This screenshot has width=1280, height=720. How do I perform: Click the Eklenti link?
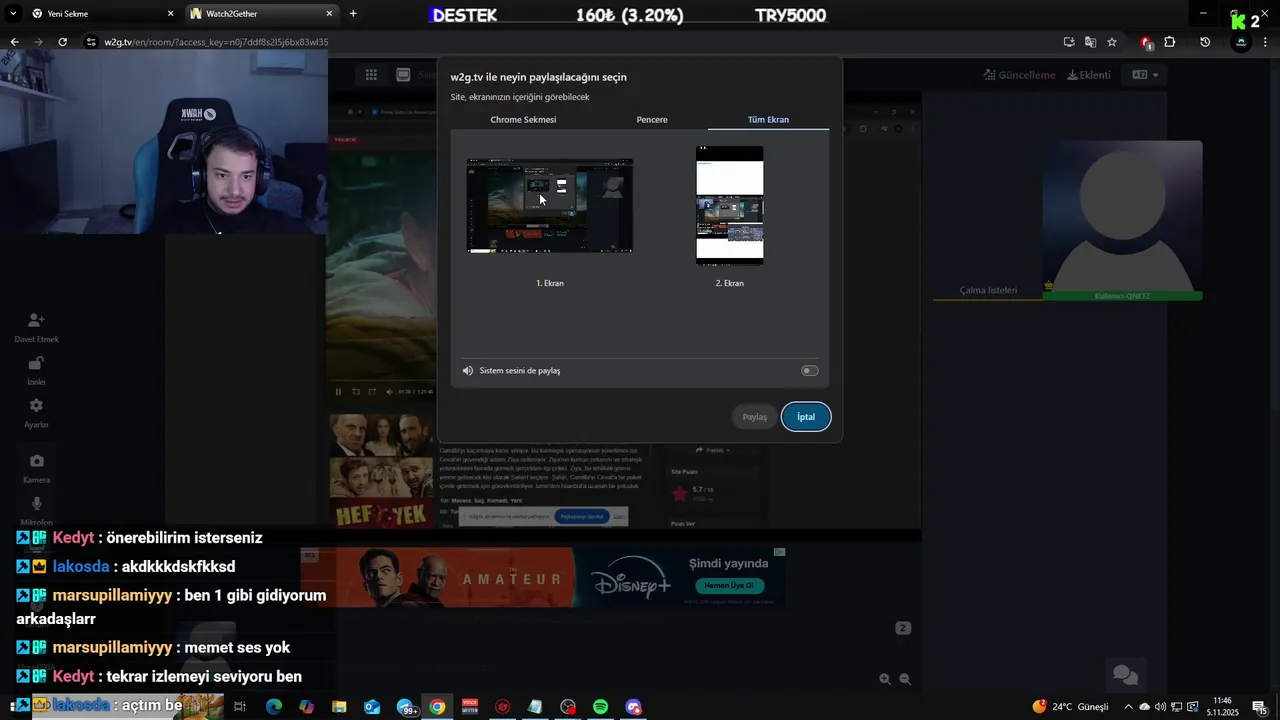tap(1089, 75)
